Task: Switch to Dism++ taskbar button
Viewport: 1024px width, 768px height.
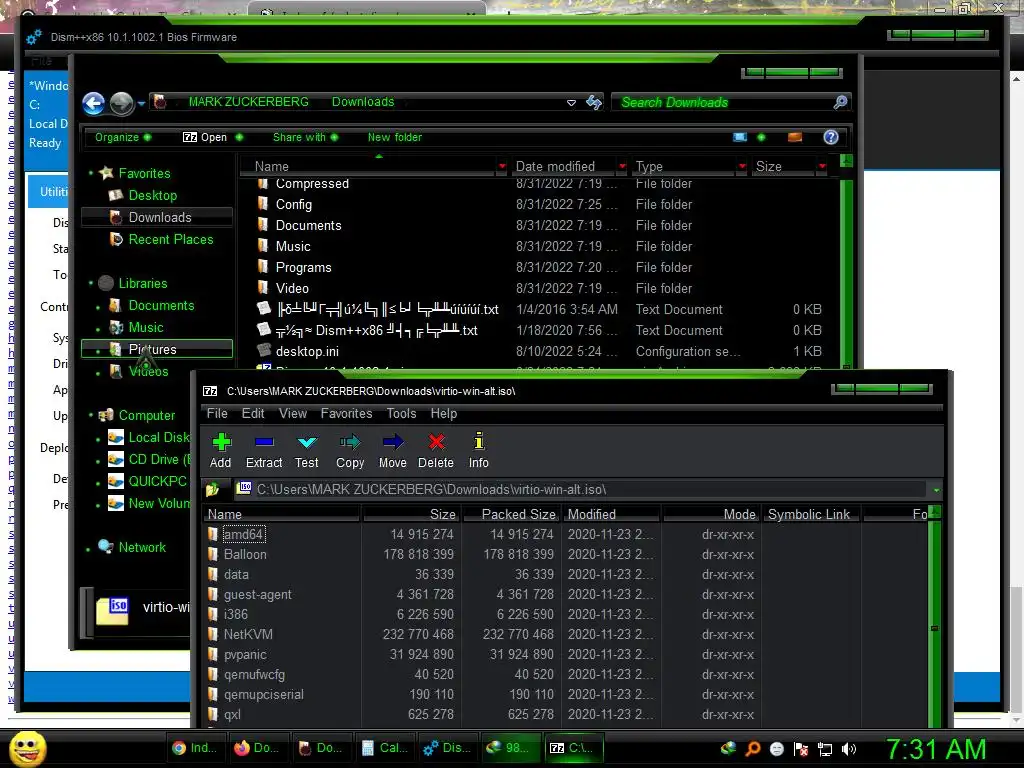Action: pyautogui.click(x=447, y=748)
